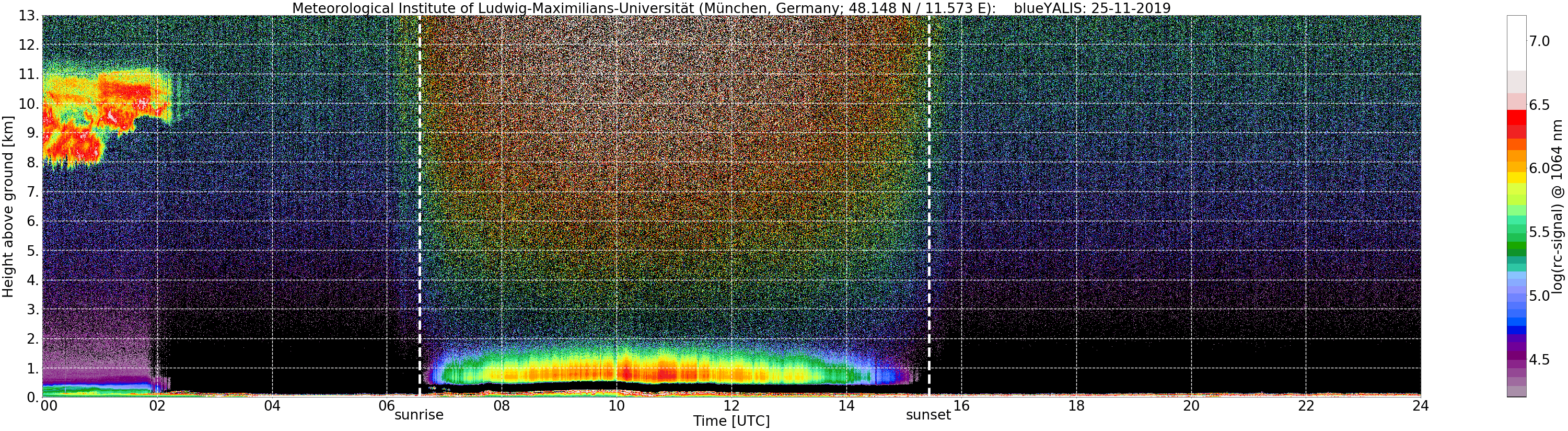Click the height tick label '11.'
The height and width of the screenshot is (431, 1568).
(29, 74)
